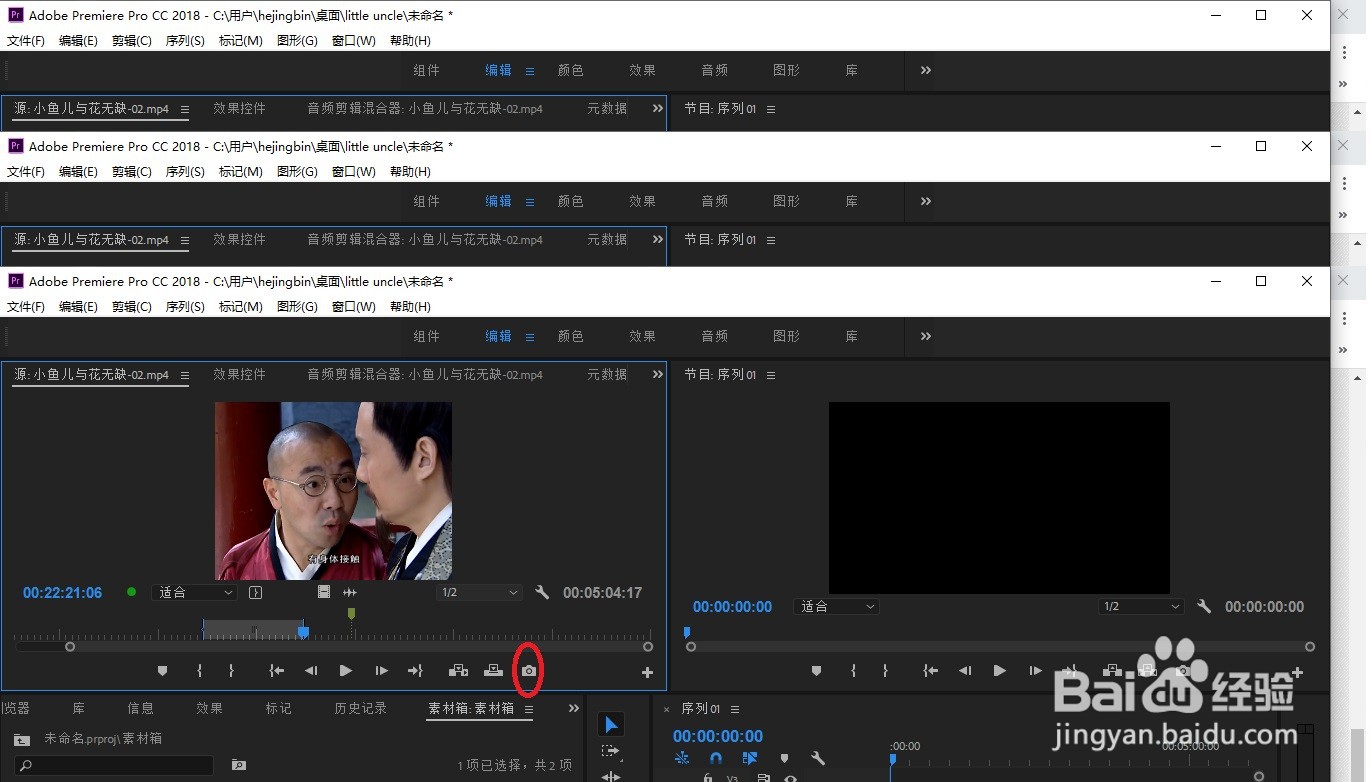Click the Insert icon in the Source monitor

click(458, 670)
